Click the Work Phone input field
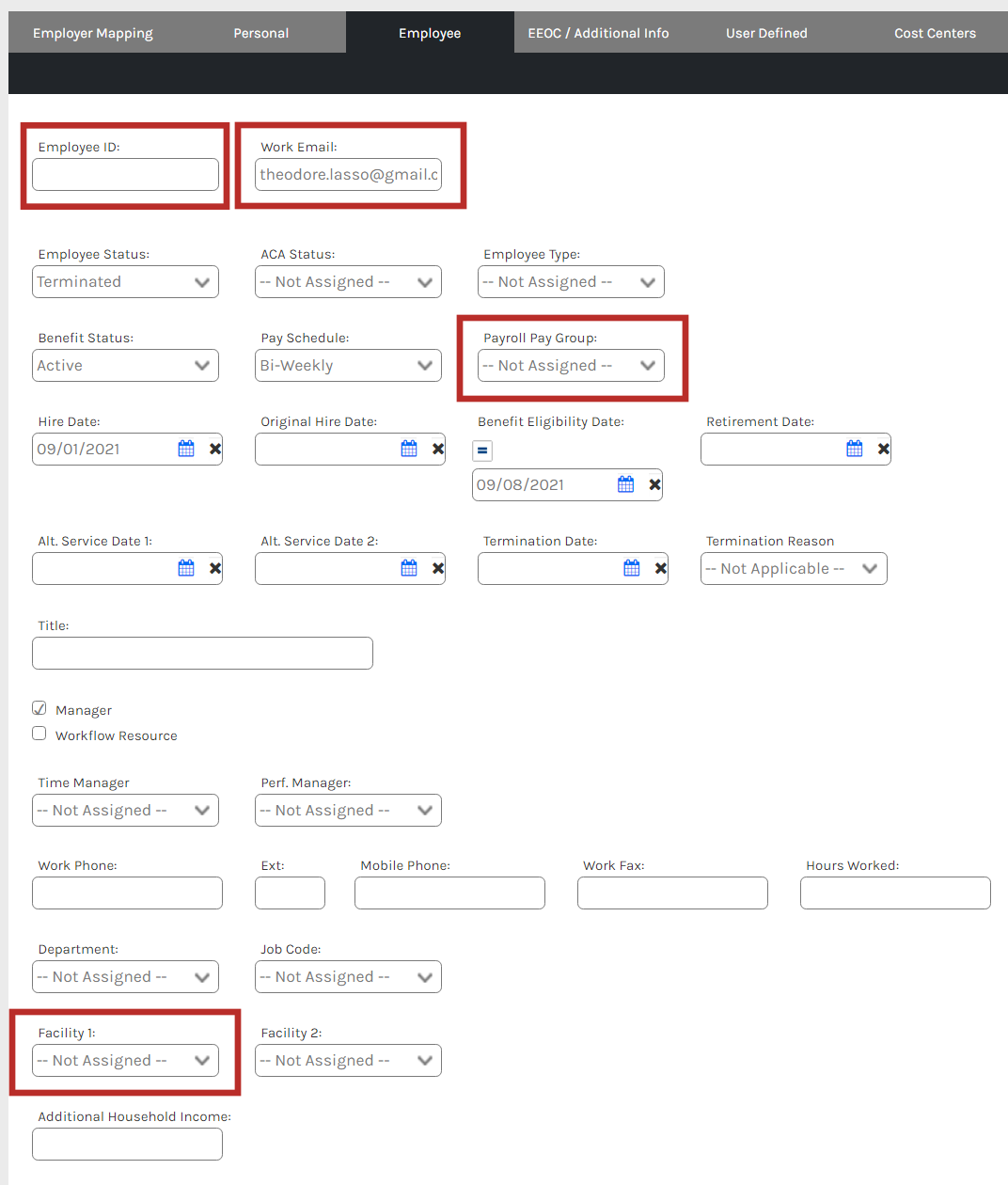Image resolution: width=1008 pixels, height=1185 pixels. (127, 893)
